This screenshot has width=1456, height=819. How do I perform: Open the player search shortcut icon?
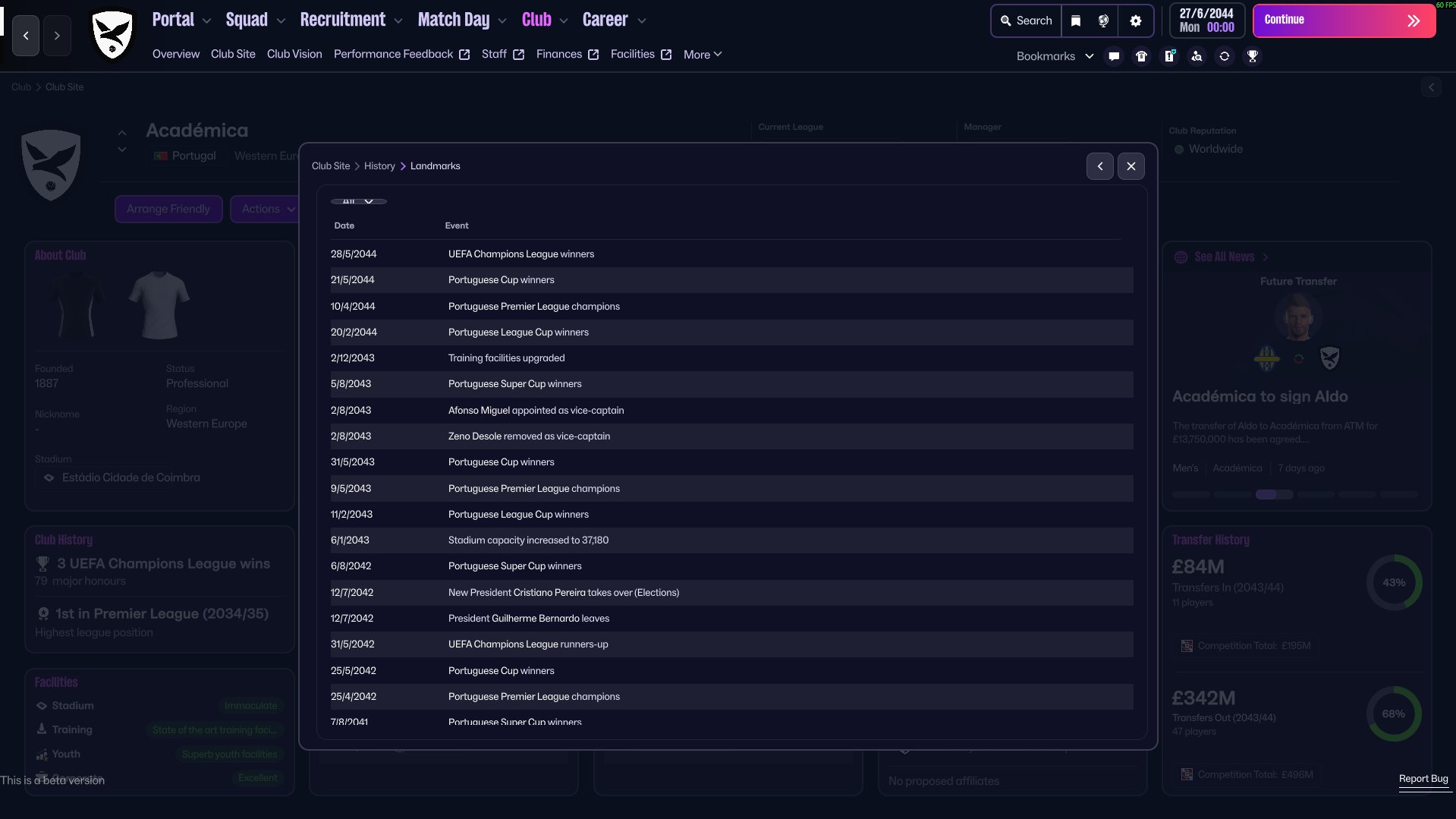click(x=1197, y=56)
